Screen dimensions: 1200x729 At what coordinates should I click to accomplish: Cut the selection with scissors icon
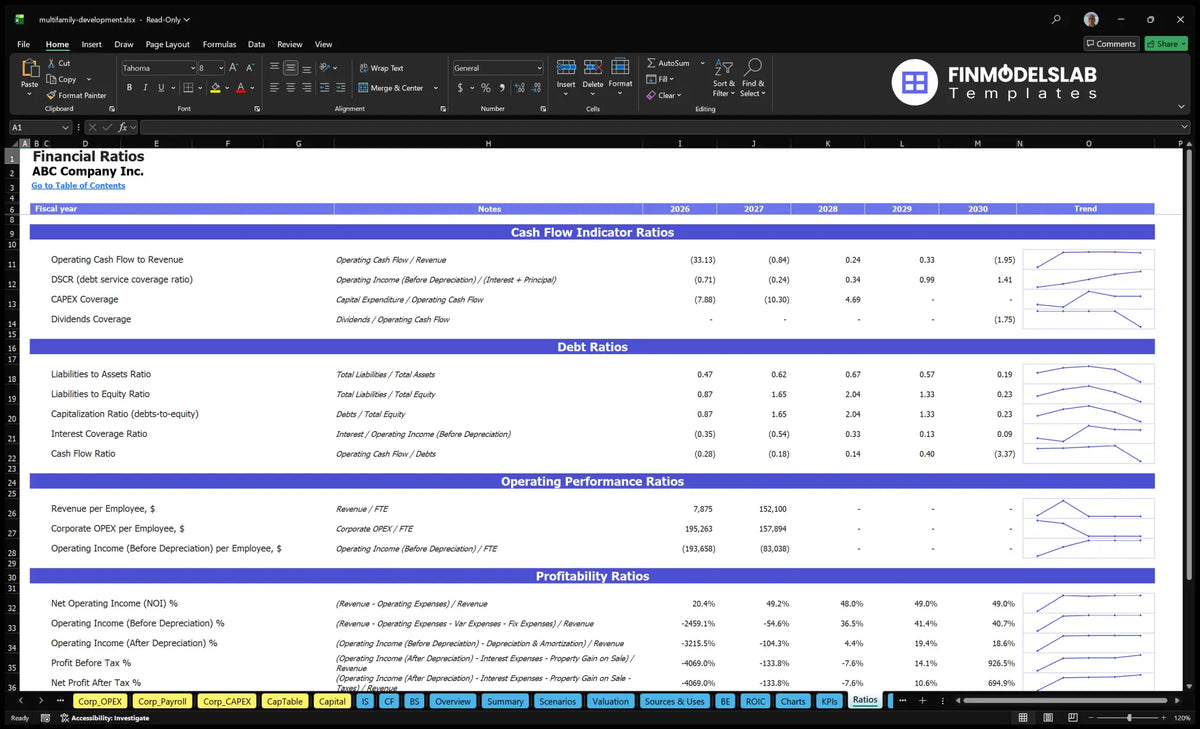click(x=52, y=63)
